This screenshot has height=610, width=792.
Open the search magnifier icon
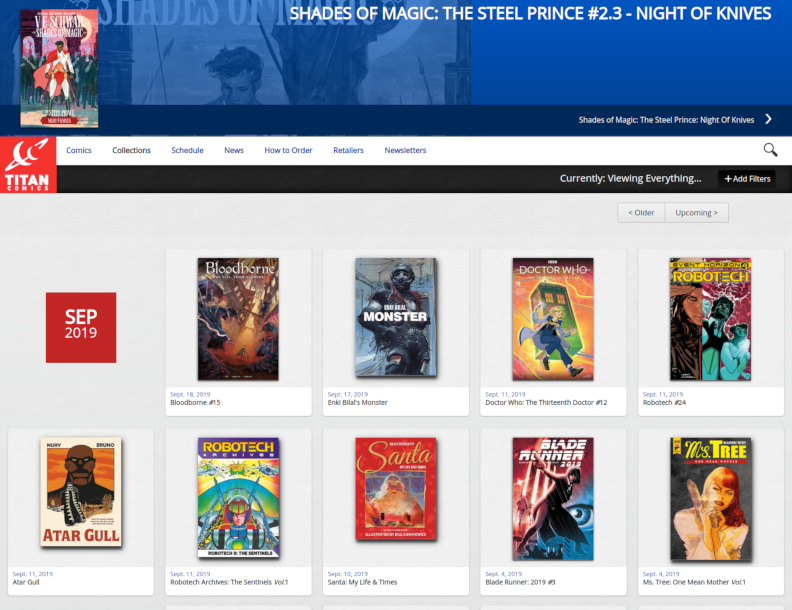[x=770, y=149]
